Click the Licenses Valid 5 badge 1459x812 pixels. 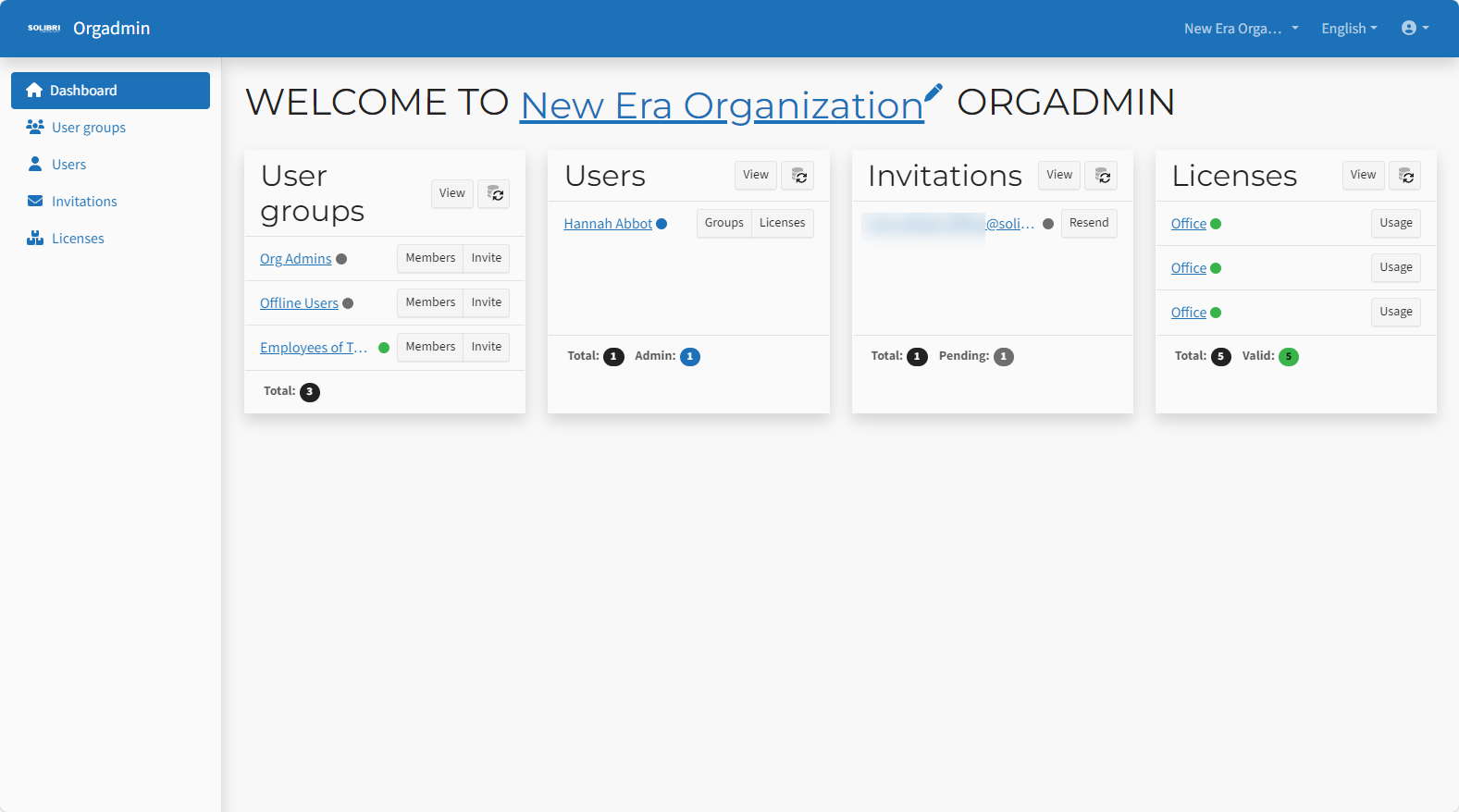pyautogui.click(x=1289, y=357)
